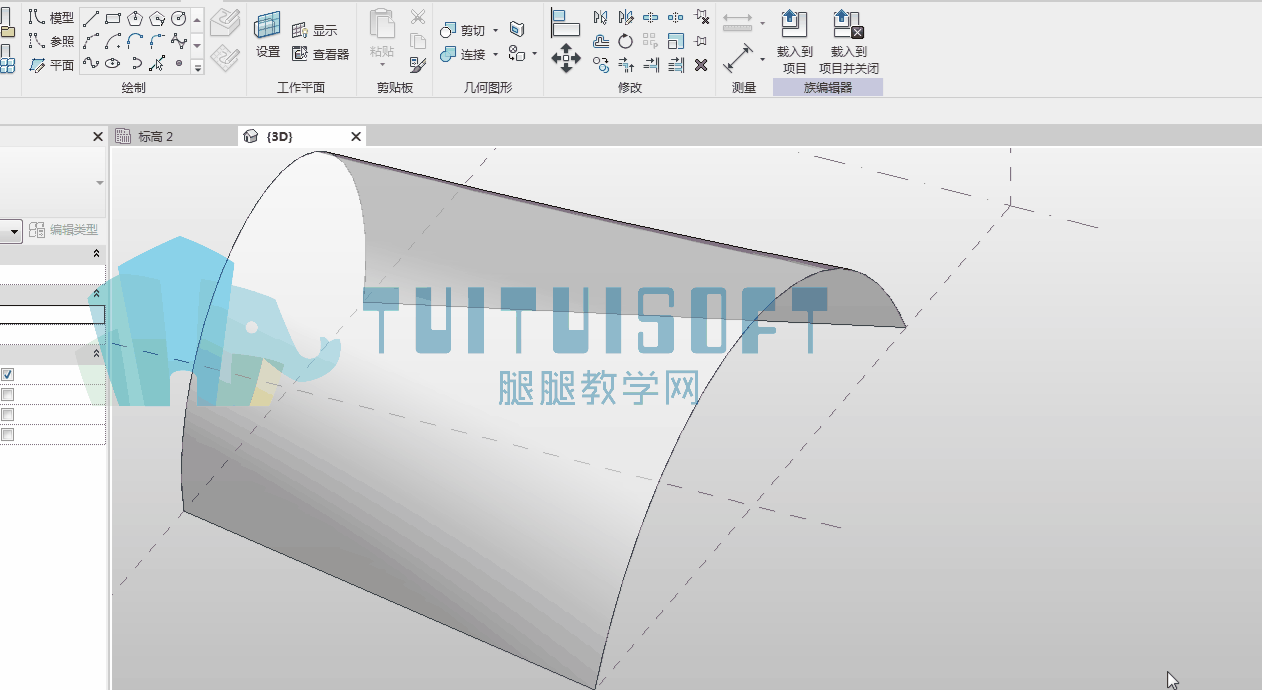Uncheck the checked properties checkbox
The height and width of the screenshot is (690, 1262).
[7, 374]
